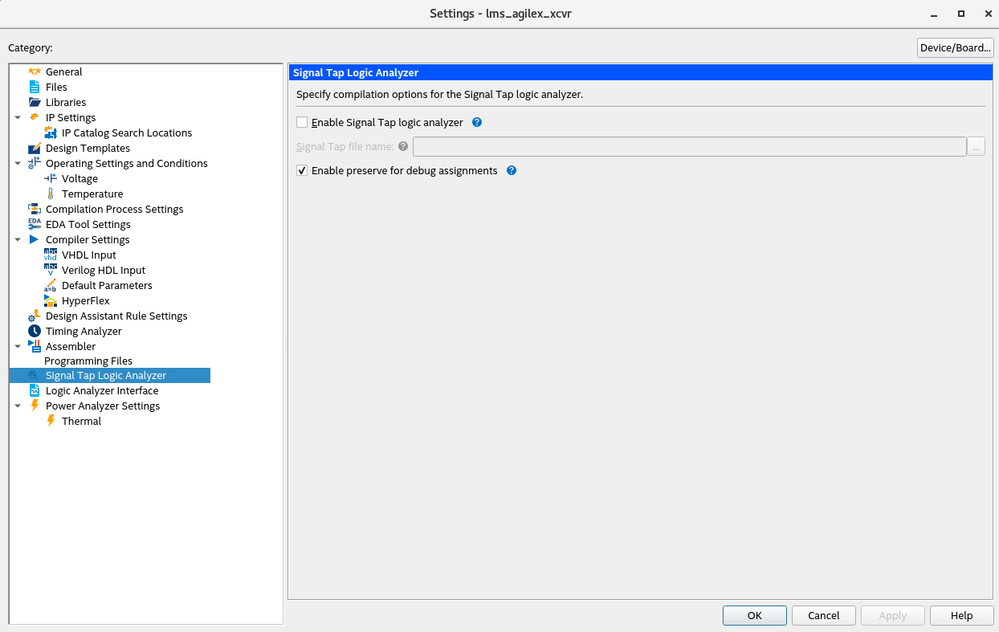Select the Libraries category
The width and height of the screenshot is (999, 632).
pos(66,103)
